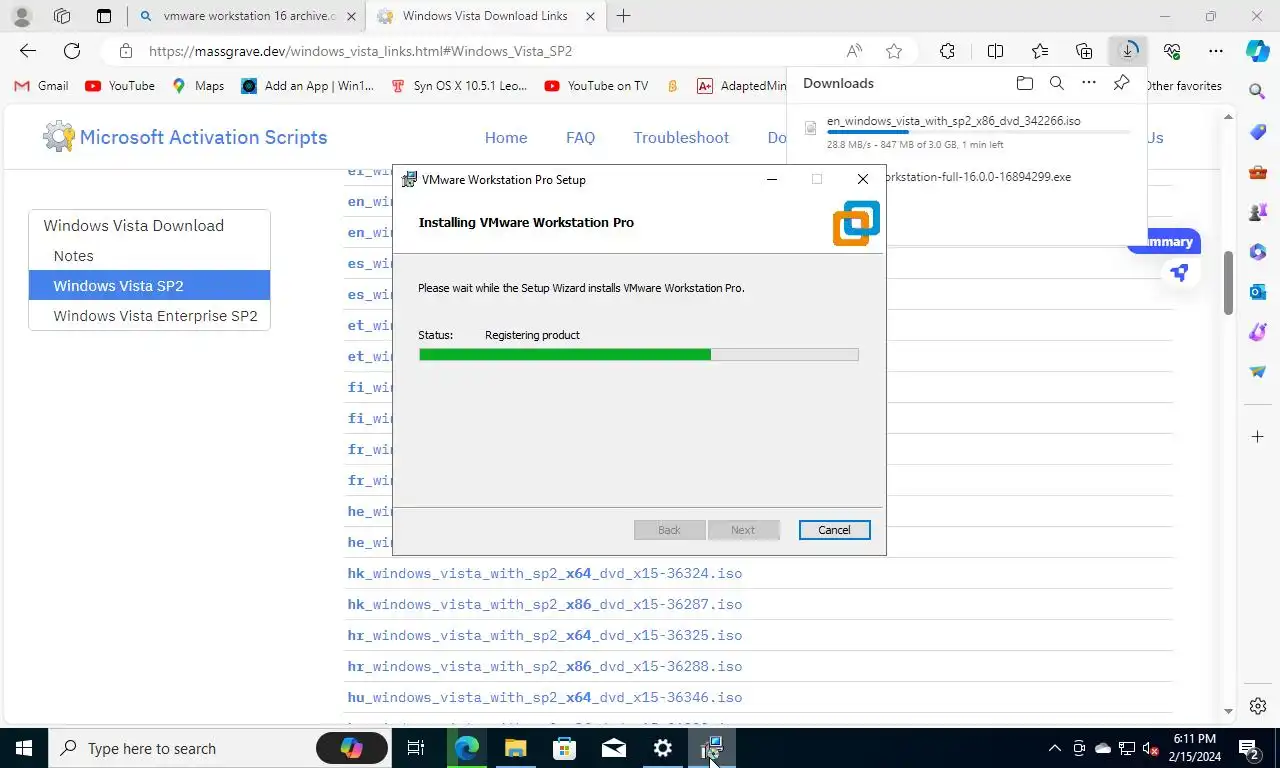Viewport: 1280px width, 768px height.
Task: Open downloads folder icon in Downloads panel
Action: pos(1024,83)
